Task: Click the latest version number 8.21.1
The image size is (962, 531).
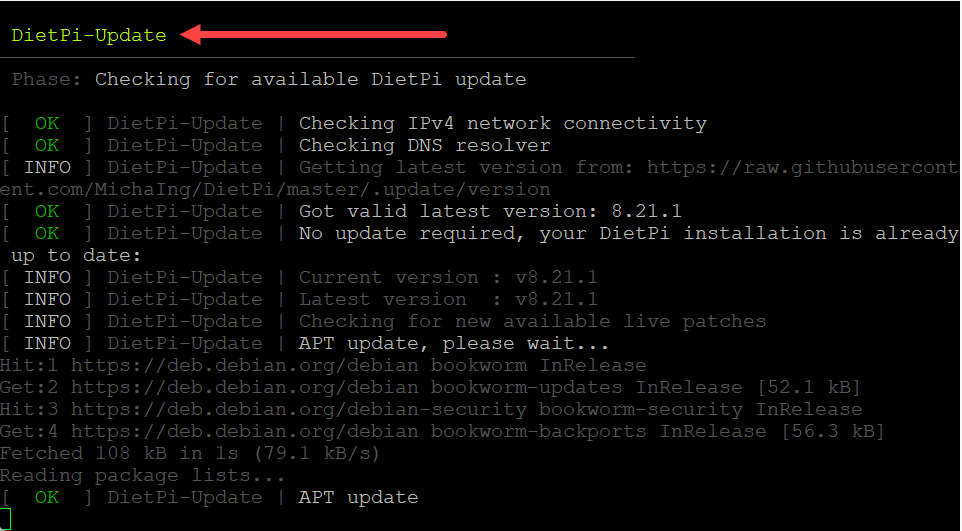Action: [647, 211]
